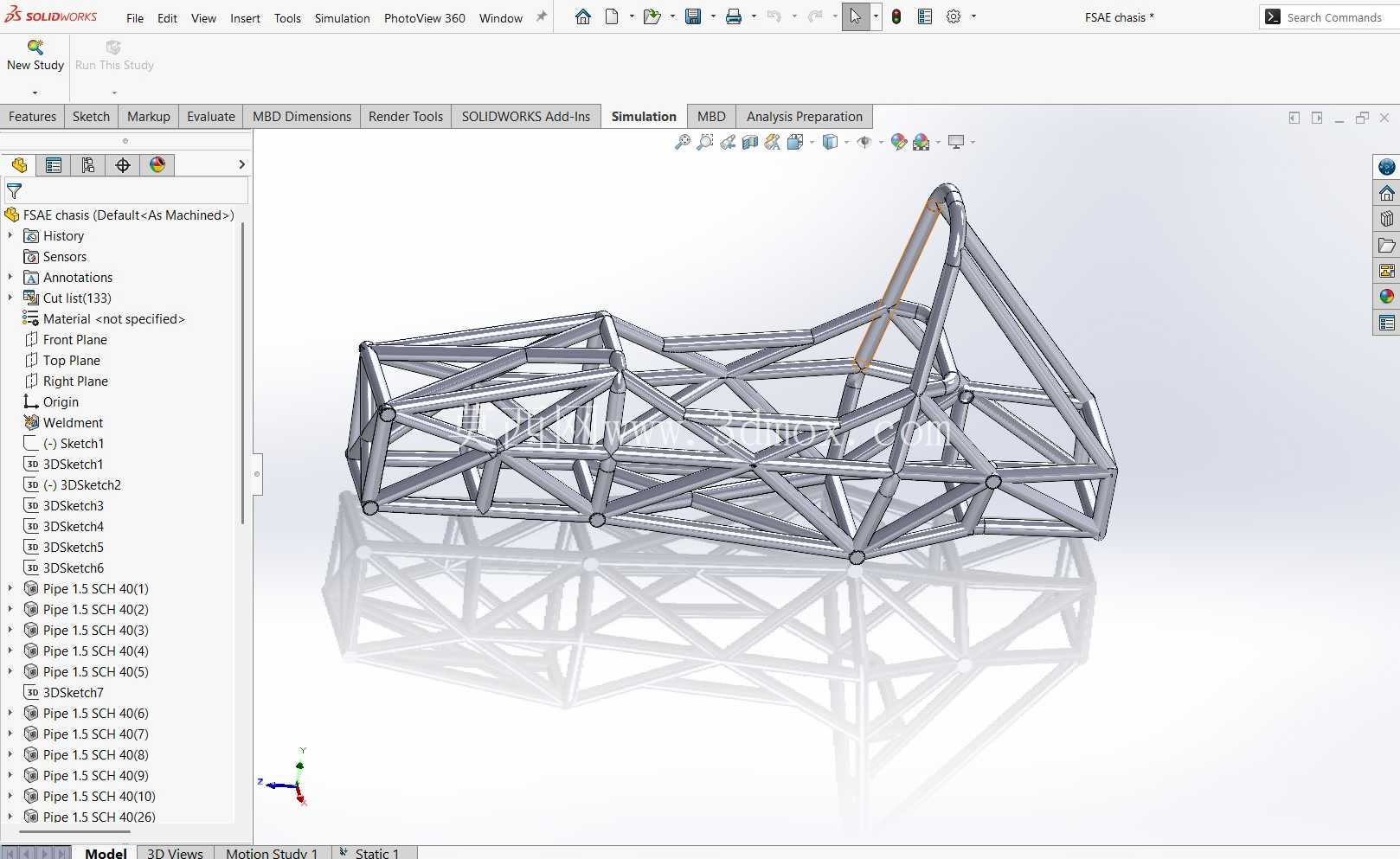The height and width of the screenshot is (859, 1400).
Task: Open File Properties list icon in top toolbar
Action: 925,16
